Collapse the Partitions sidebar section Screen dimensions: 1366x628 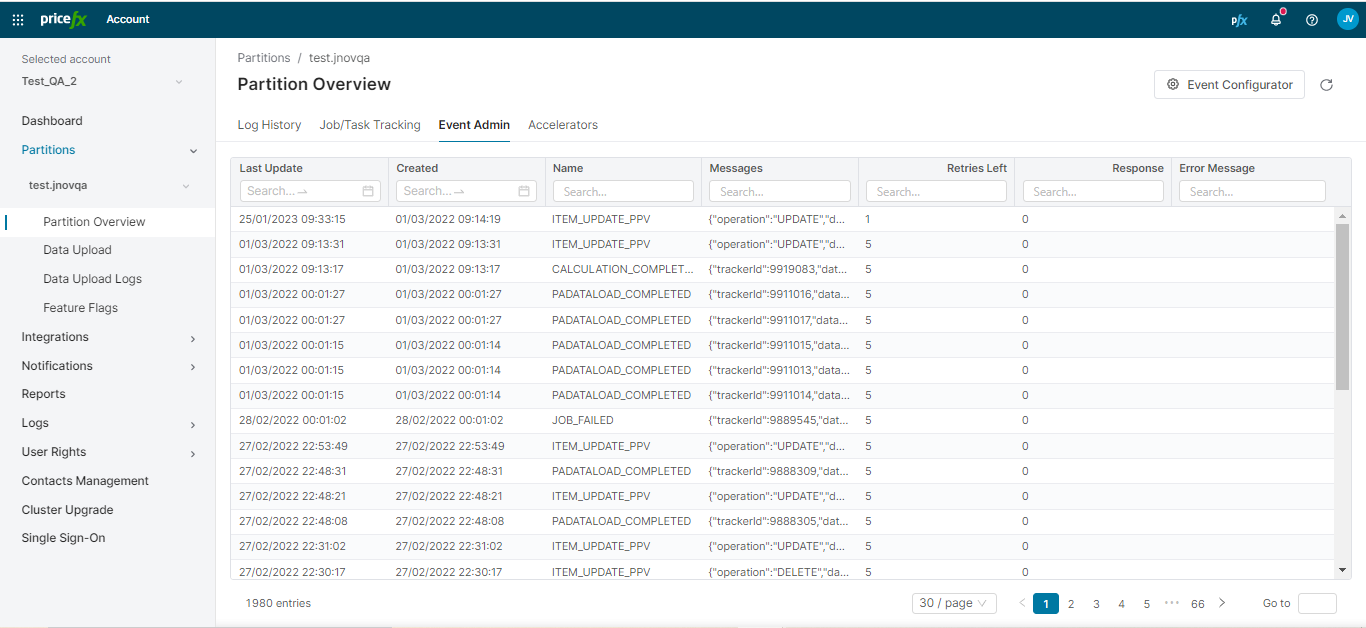[x=193, y=151]
